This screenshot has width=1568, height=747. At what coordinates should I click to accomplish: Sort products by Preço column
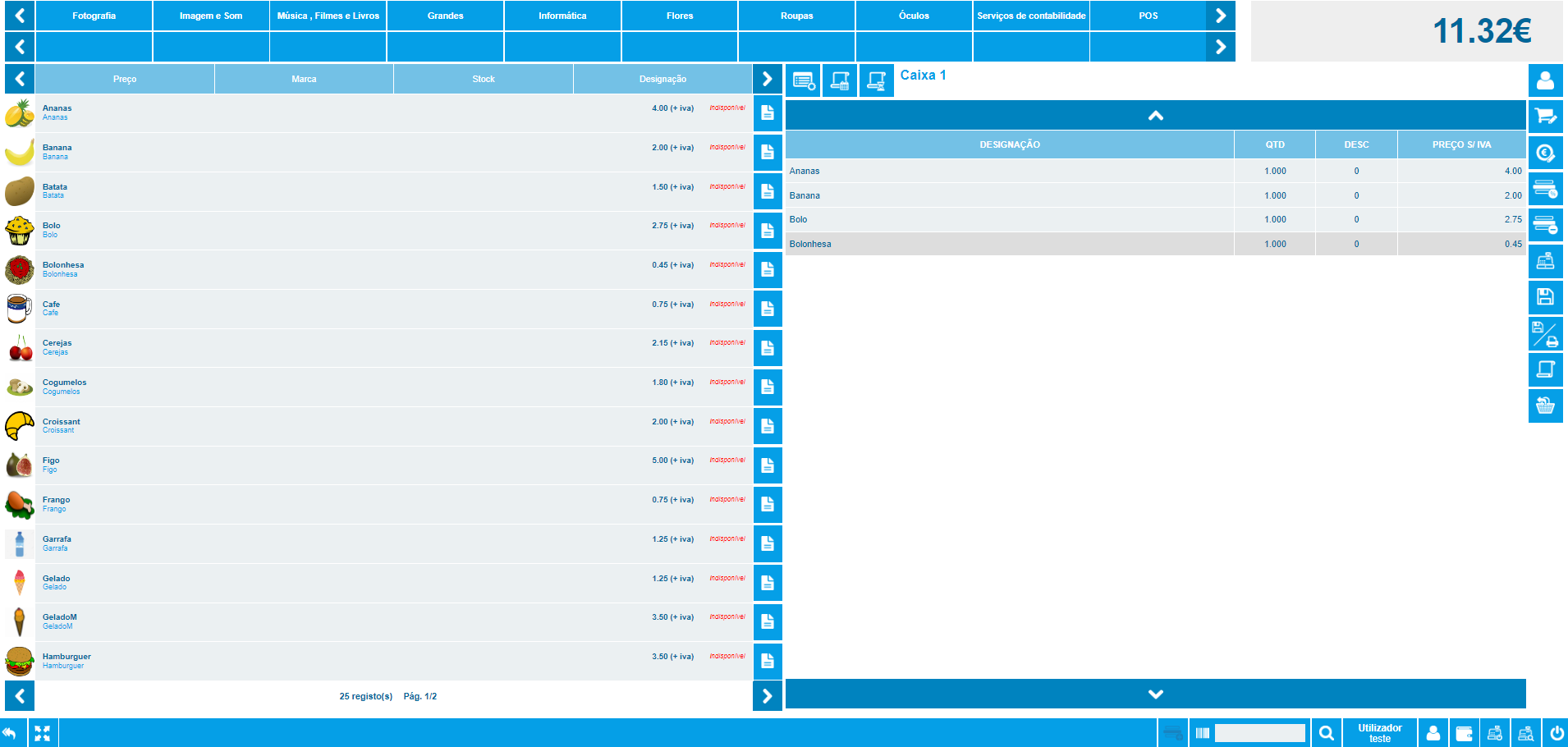125,79
